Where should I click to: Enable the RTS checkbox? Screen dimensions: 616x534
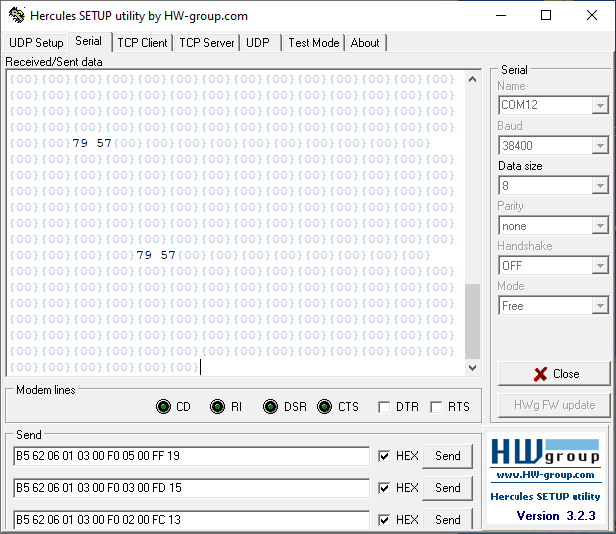436,407
